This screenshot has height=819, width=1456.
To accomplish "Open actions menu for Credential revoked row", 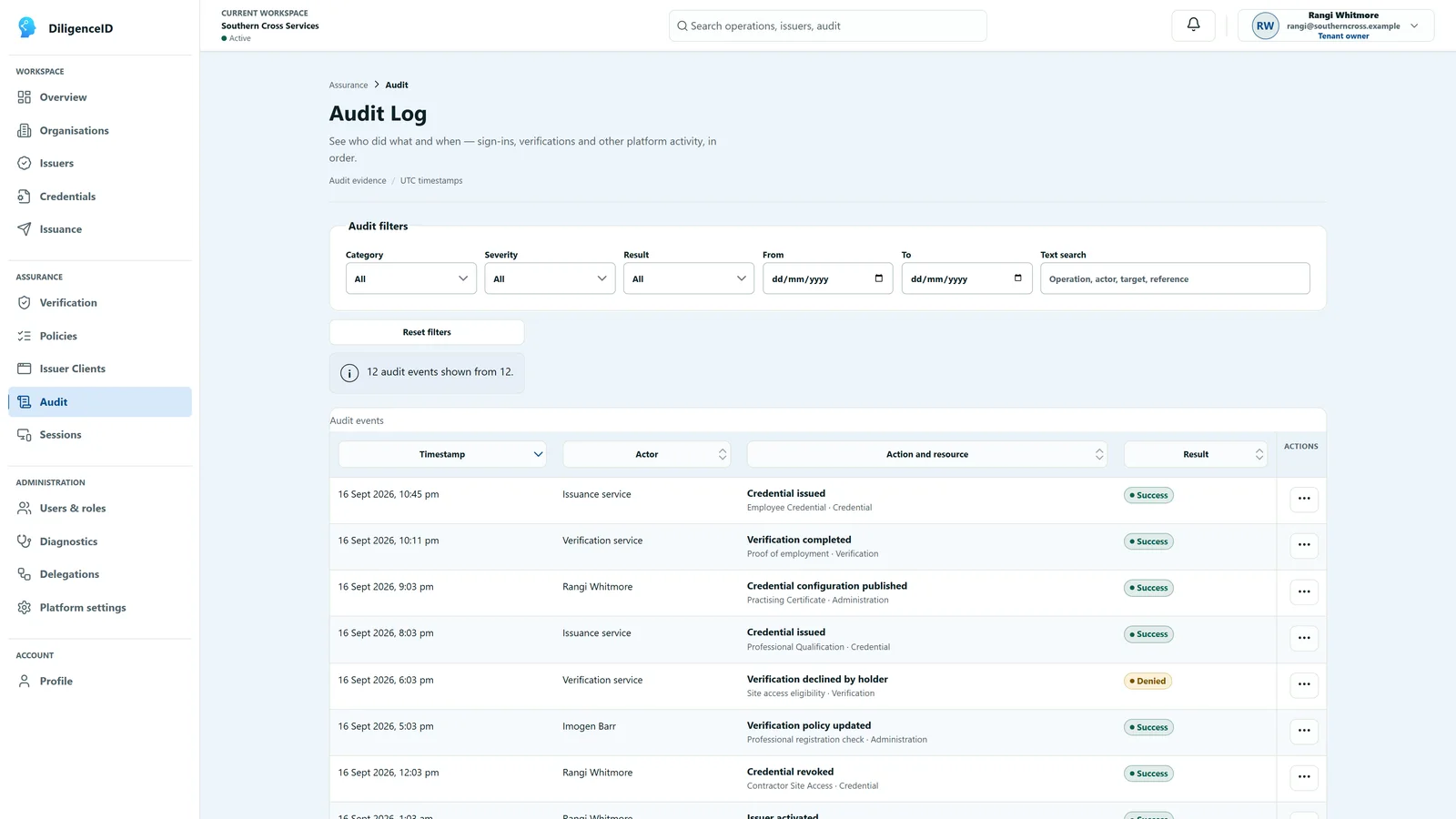I will pyautogui.click(x=1304, y=777).
